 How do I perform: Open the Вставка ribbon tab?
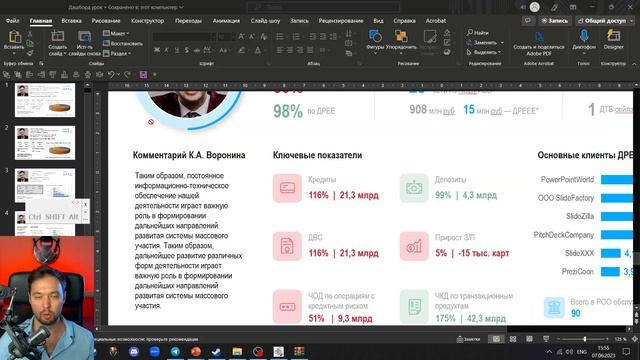[x=71, y=20]
